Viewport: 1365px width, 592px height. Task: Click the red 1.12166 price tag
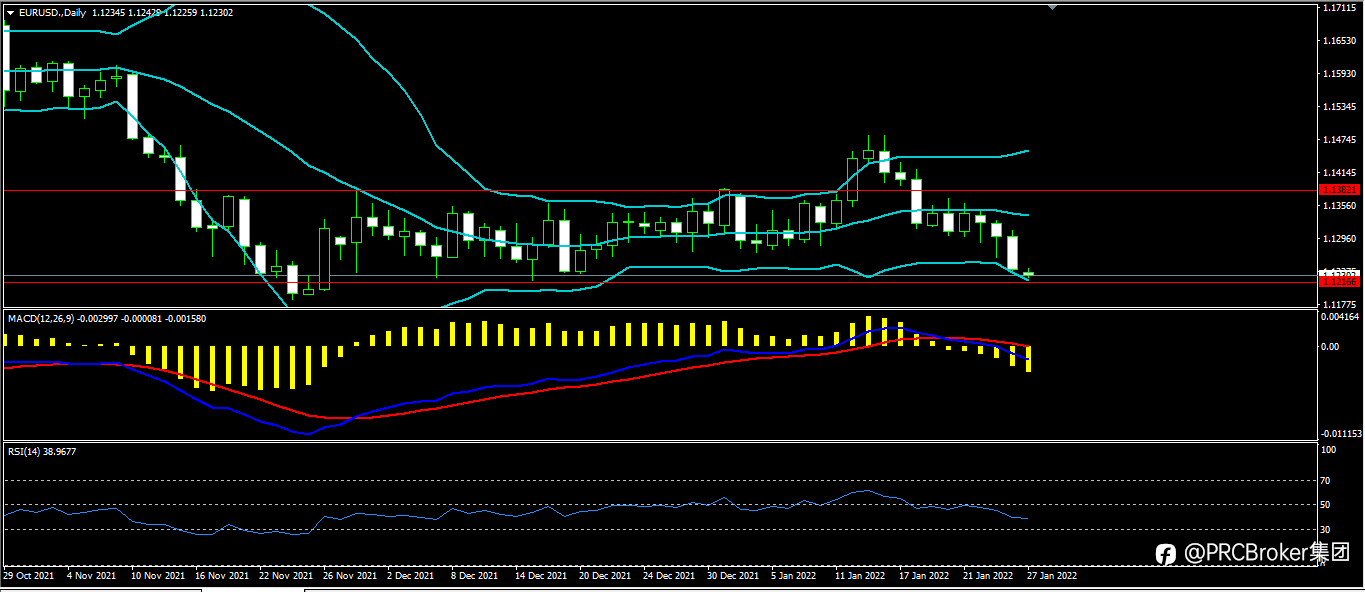tap(1339, 282)
